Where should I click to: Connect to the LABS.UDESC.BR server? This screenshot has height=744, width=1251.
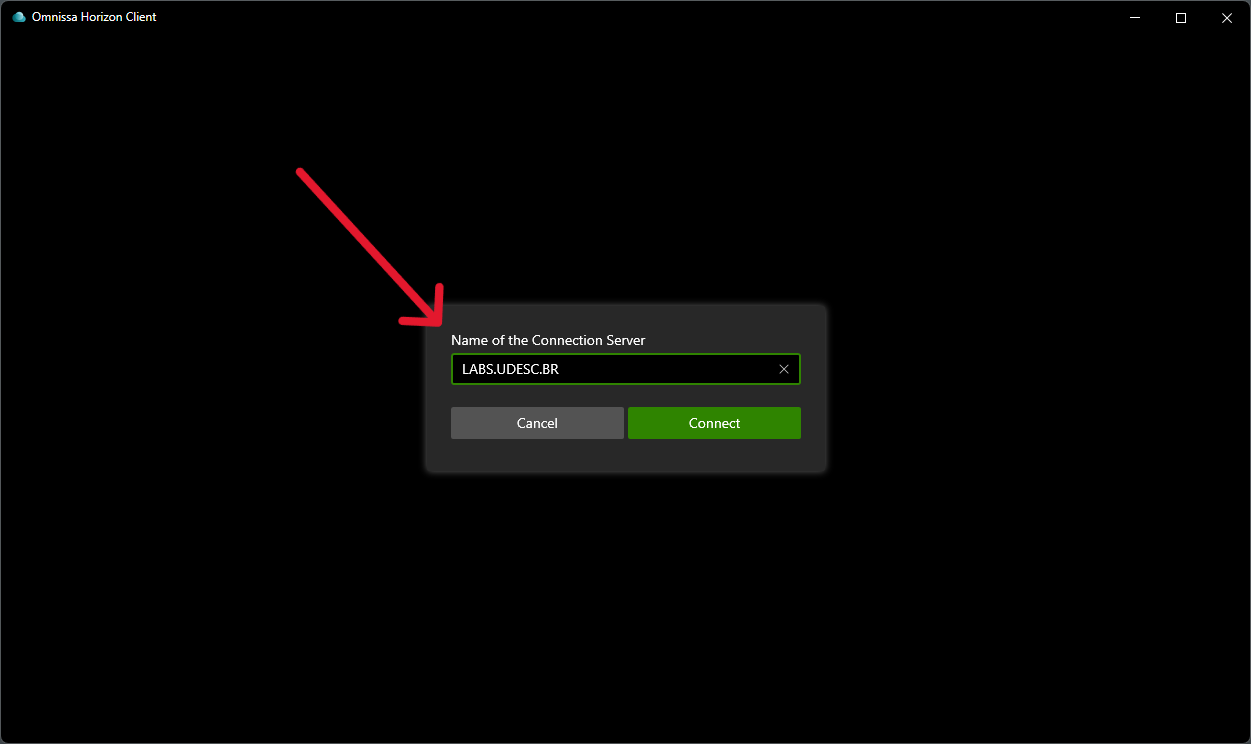point(714,423)
